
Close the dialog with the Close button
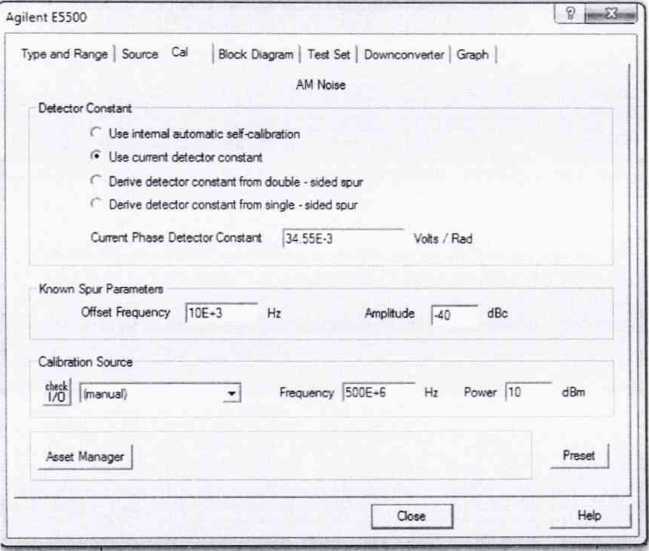coord(411,516)
